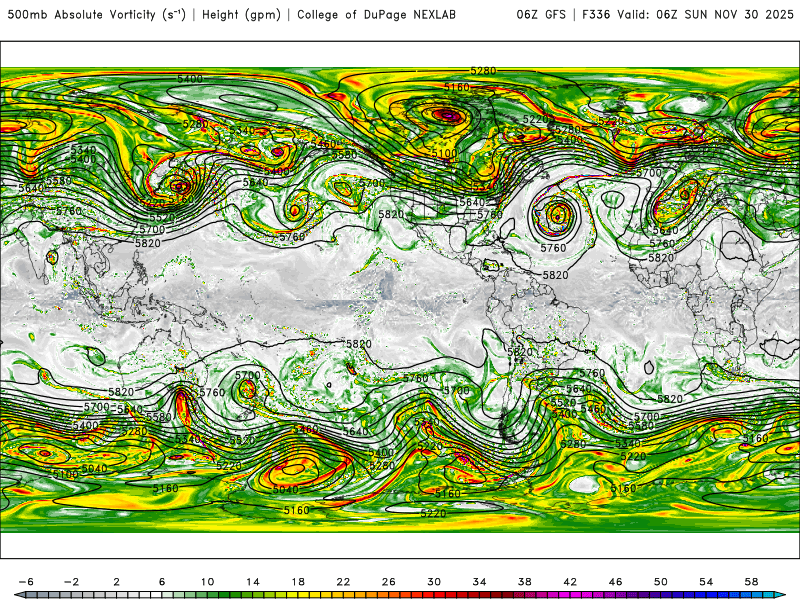
Task: Click the '46' color scale label
Action: tap(615, 582)
